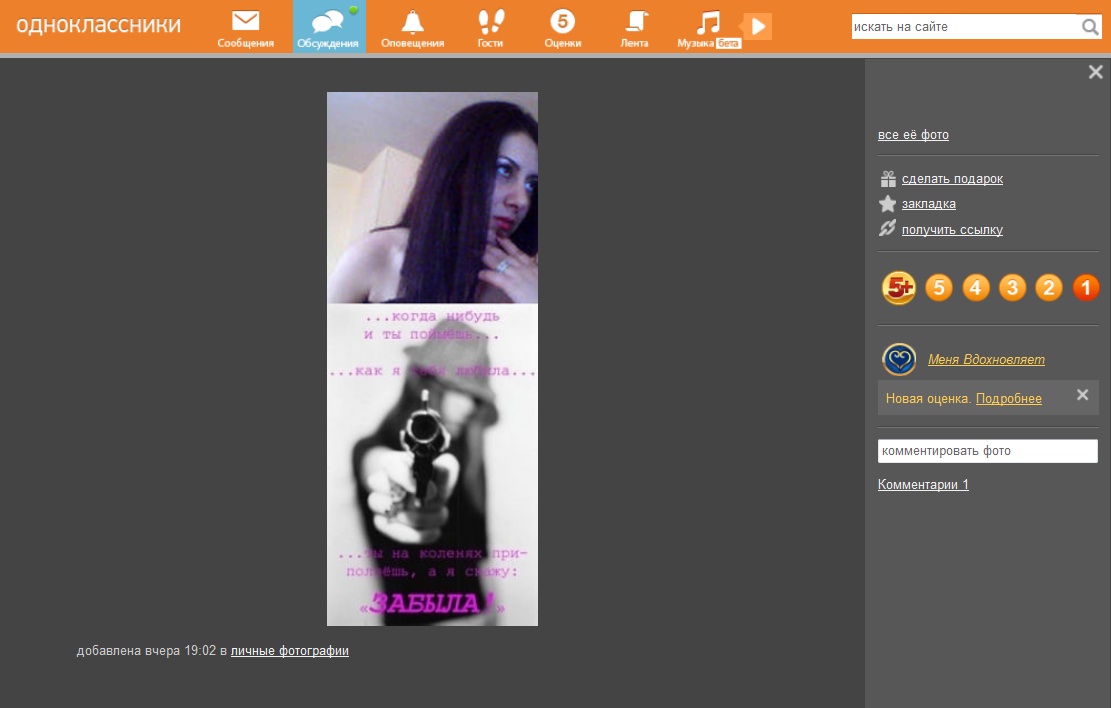This screenshot has width=1111, height=708.
Task: Open Оповещения bell notifications
Action: tap(412, 28)
